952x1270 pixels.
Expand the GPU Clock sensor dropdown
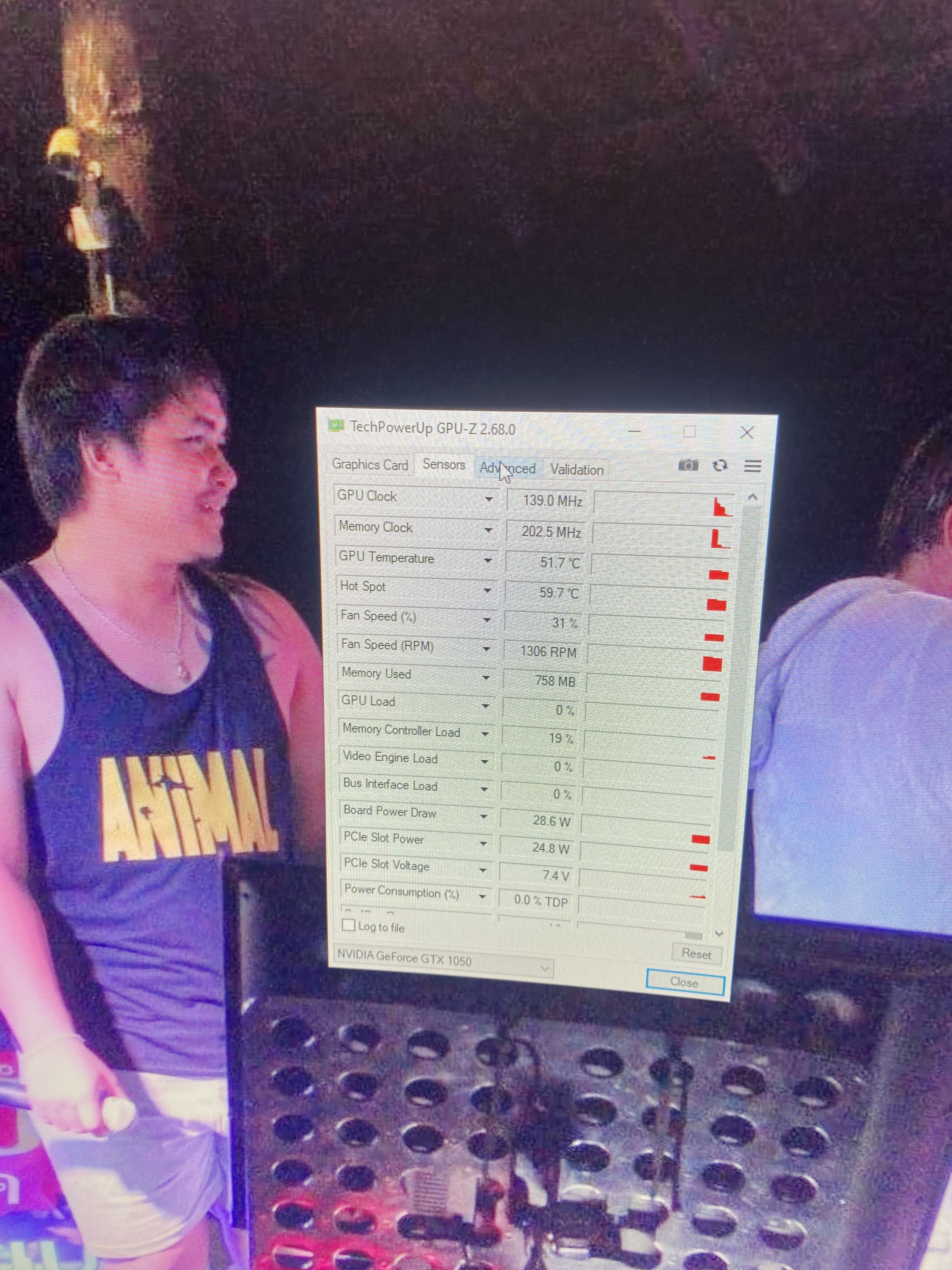pos(488,499)
